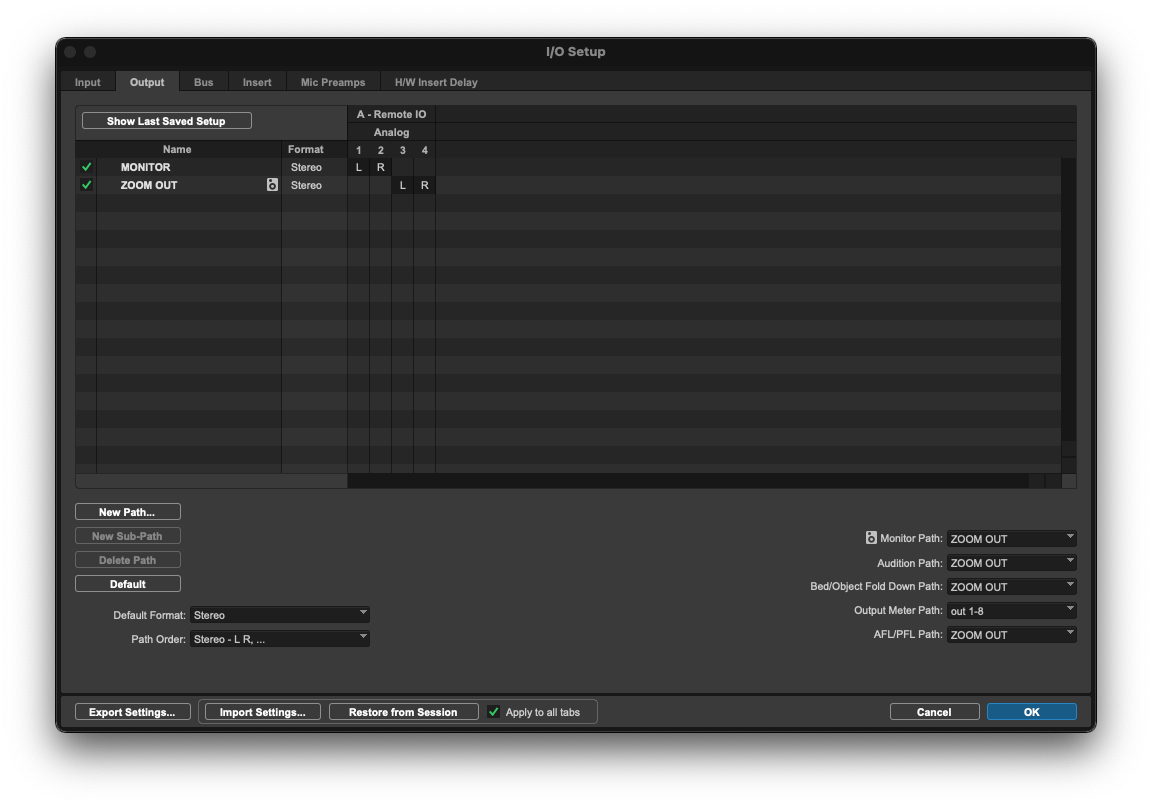1152x806 pixels.
Task: Select the ZOOM OUT path name
Action: click(x=149, y=185)
